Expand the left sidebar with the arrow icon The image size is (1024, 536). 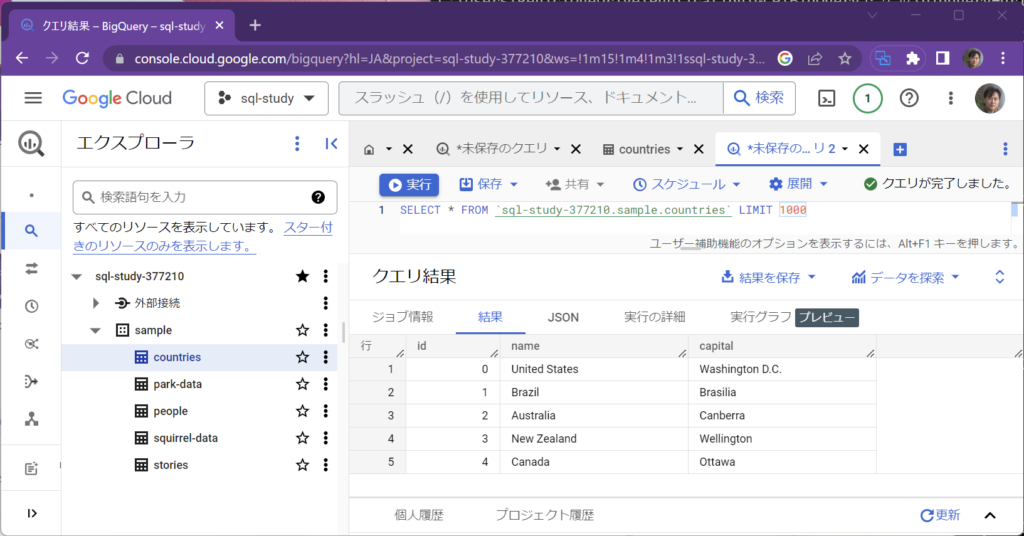tap(31, 513)
